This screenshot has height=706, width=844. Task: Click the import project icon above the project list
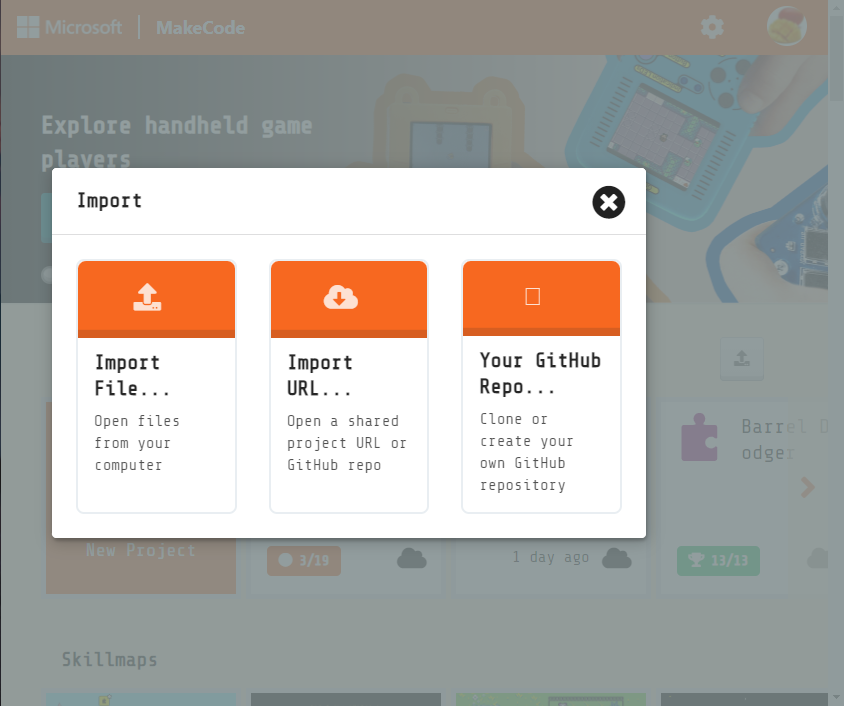tap(741, 359)
